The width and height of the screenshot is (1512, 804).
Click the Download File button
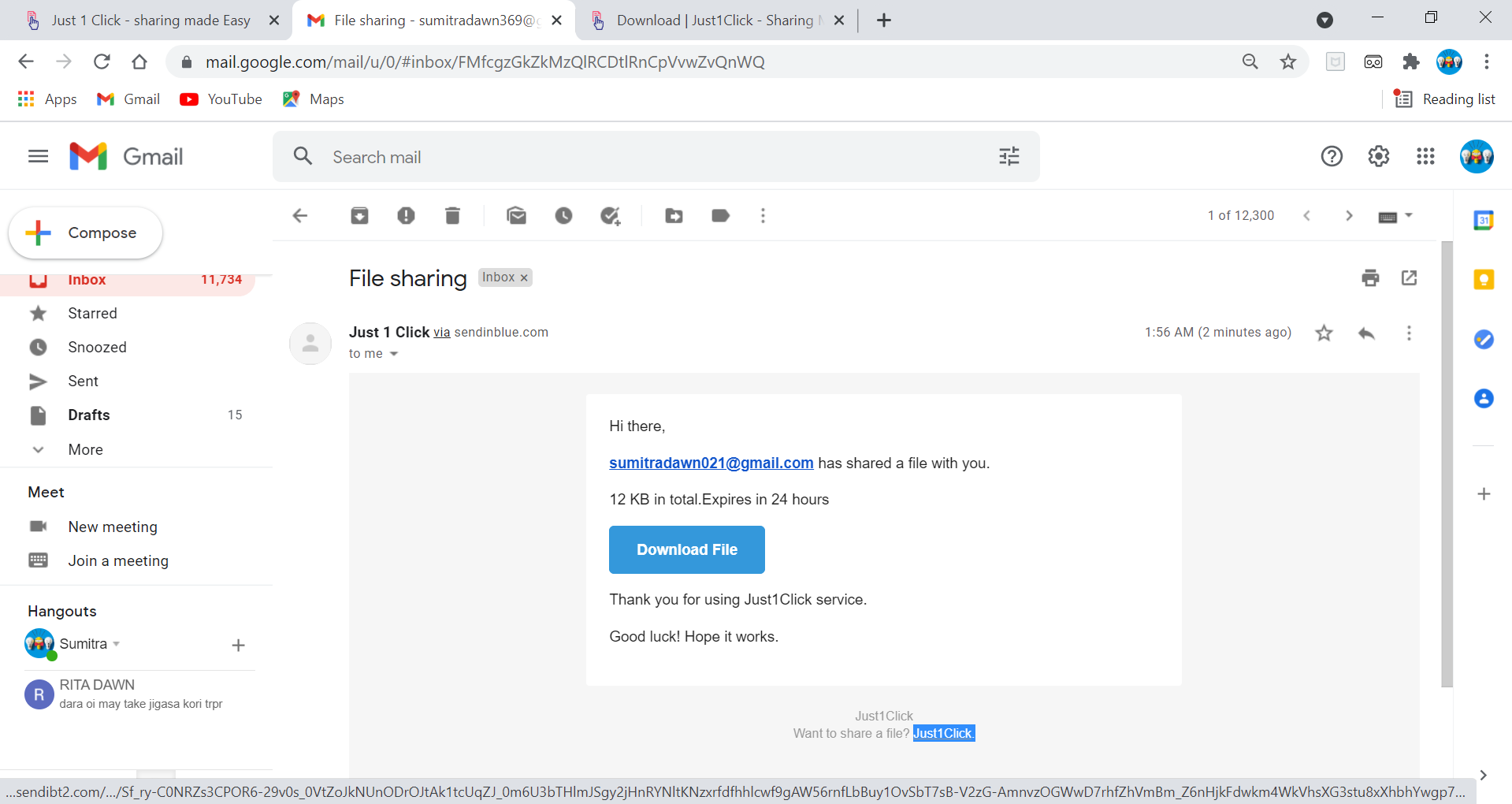(x=686, y=549)
